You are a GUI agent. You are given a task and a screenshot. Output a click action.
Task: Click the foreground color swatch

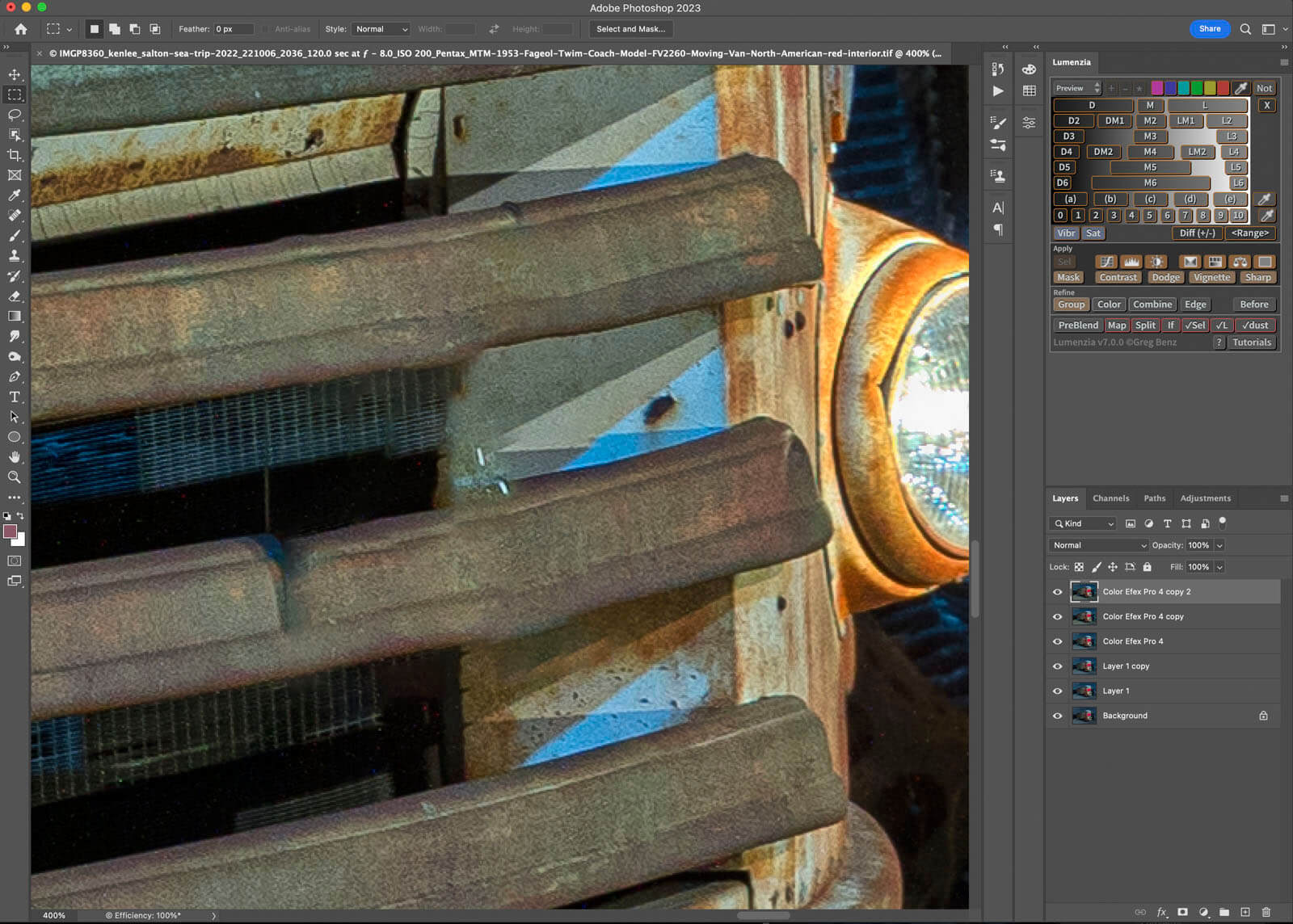(11, 531)
